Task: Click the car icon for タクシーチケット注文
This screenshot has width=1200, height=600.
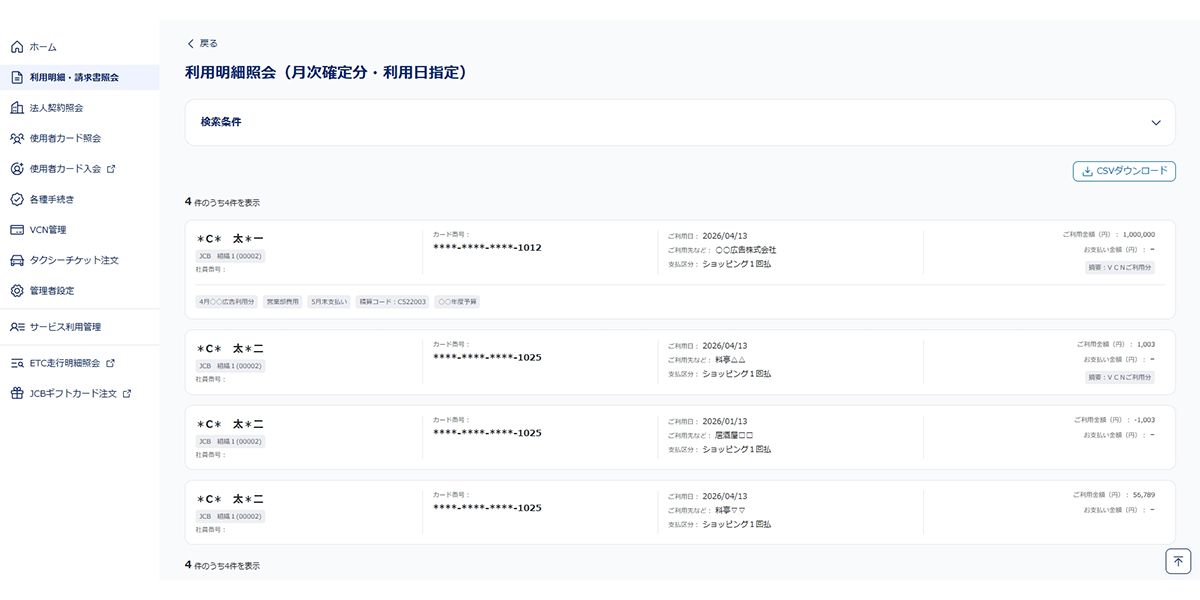Action: [16, 260]
